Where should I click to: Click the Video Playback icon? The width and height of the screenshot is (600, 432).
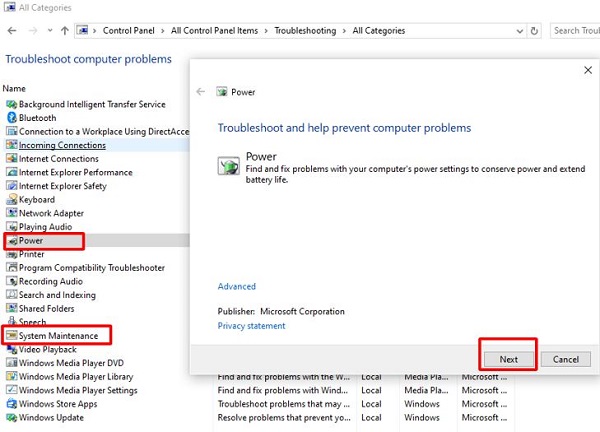click(12, 349)
